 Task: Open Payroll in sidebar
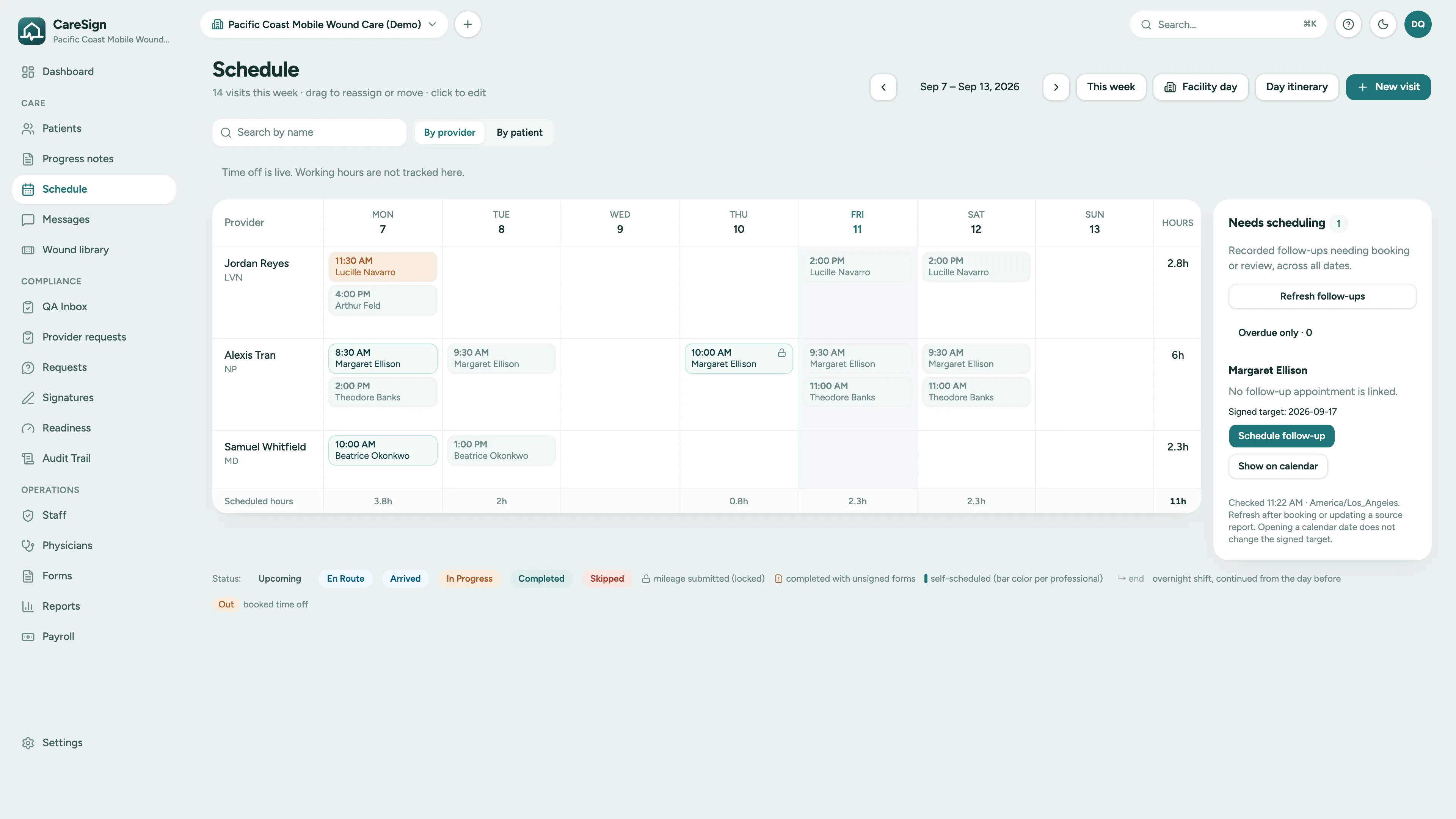click(x=94, y=637)
